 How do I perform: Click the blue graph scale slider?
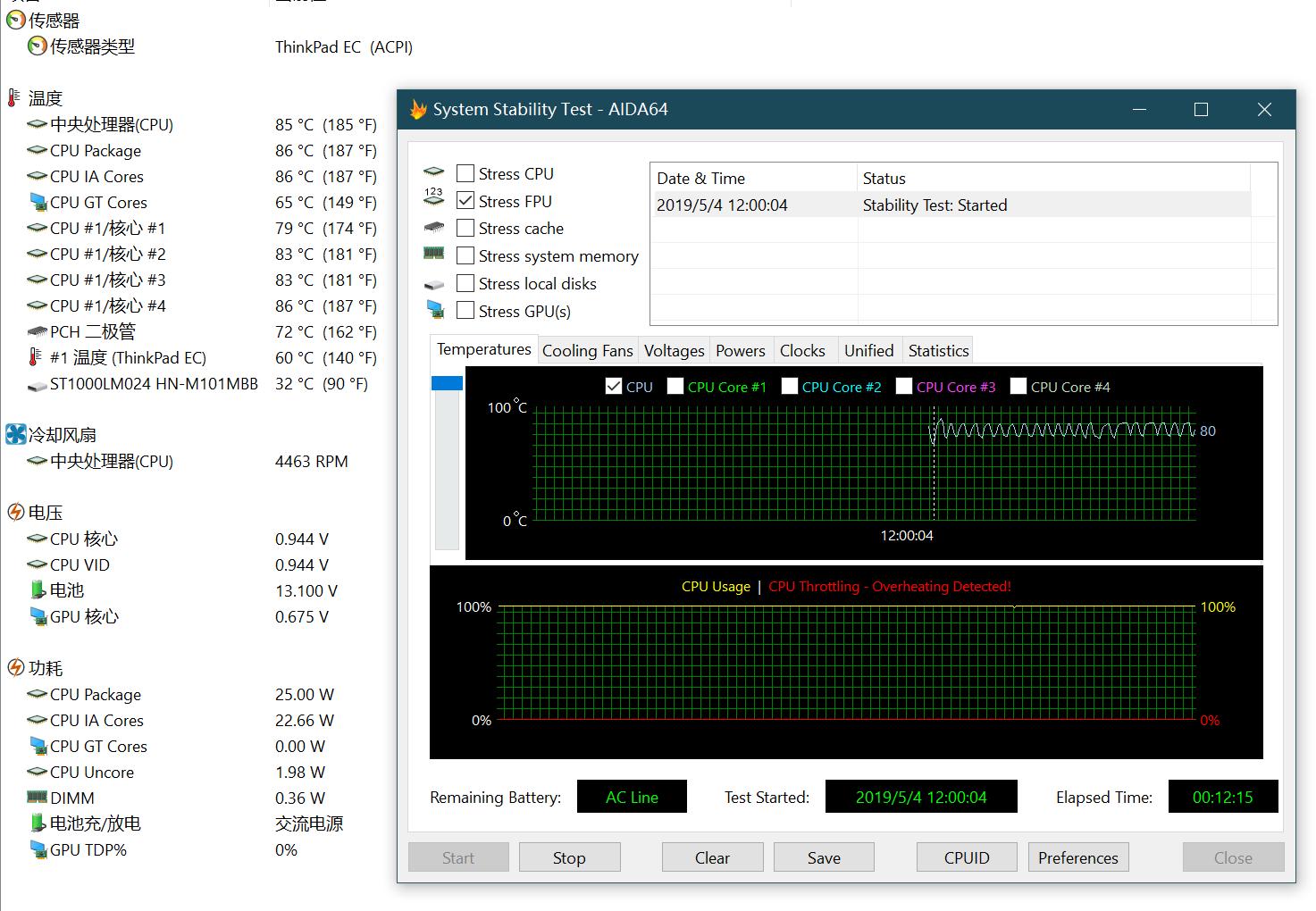coord(447,383)
